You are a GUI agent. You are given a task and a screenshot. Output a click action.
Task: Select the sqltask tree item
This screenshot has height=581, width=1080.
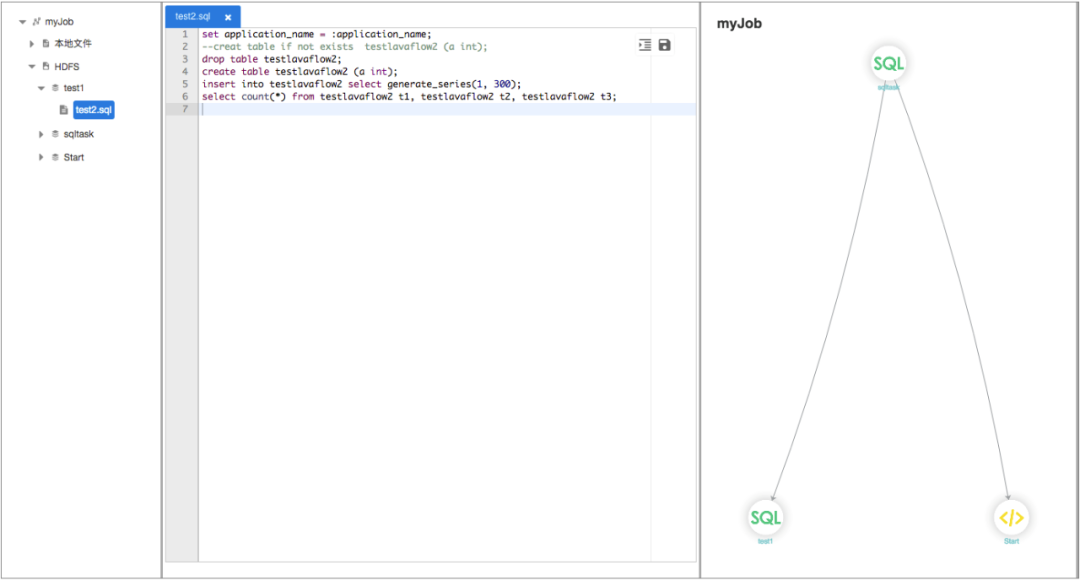coord(79,134)
